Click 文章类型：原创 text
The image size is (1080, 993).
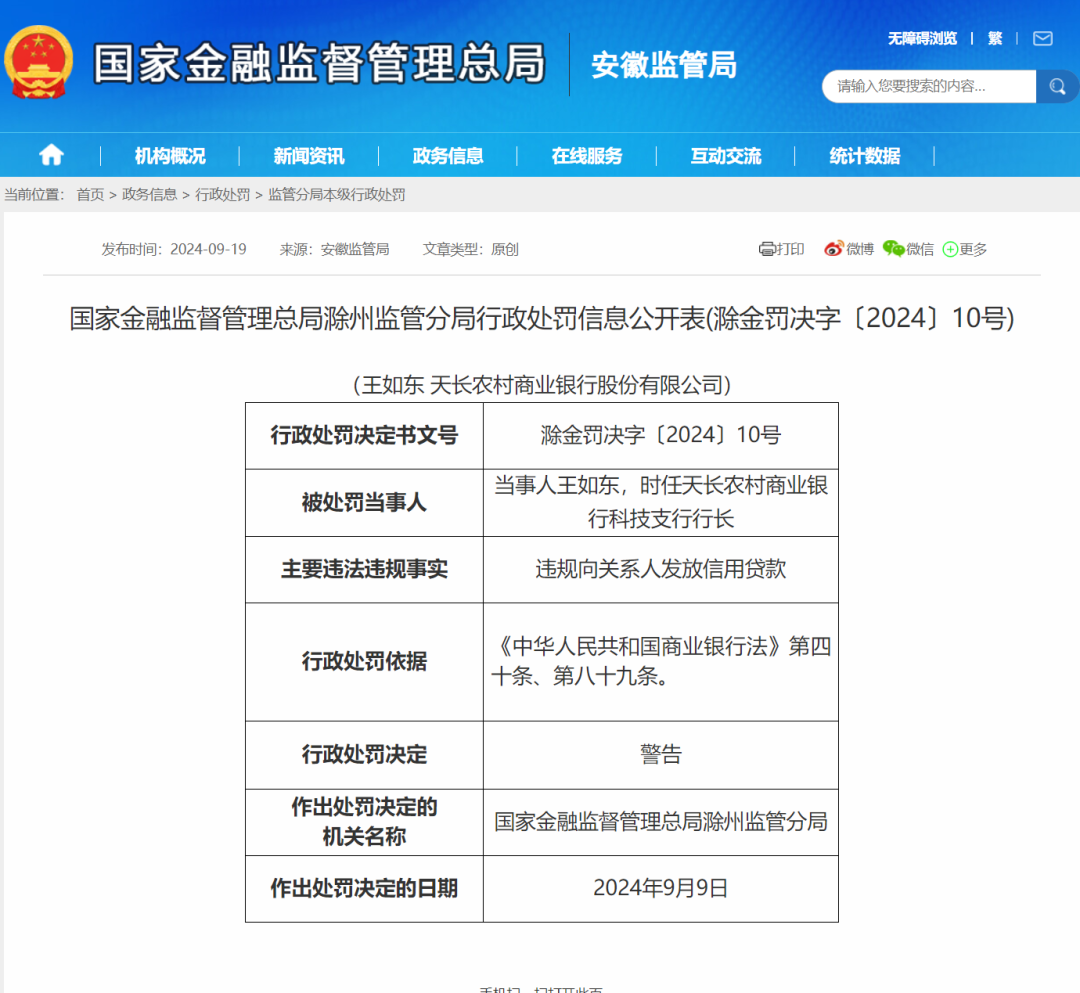470,249
